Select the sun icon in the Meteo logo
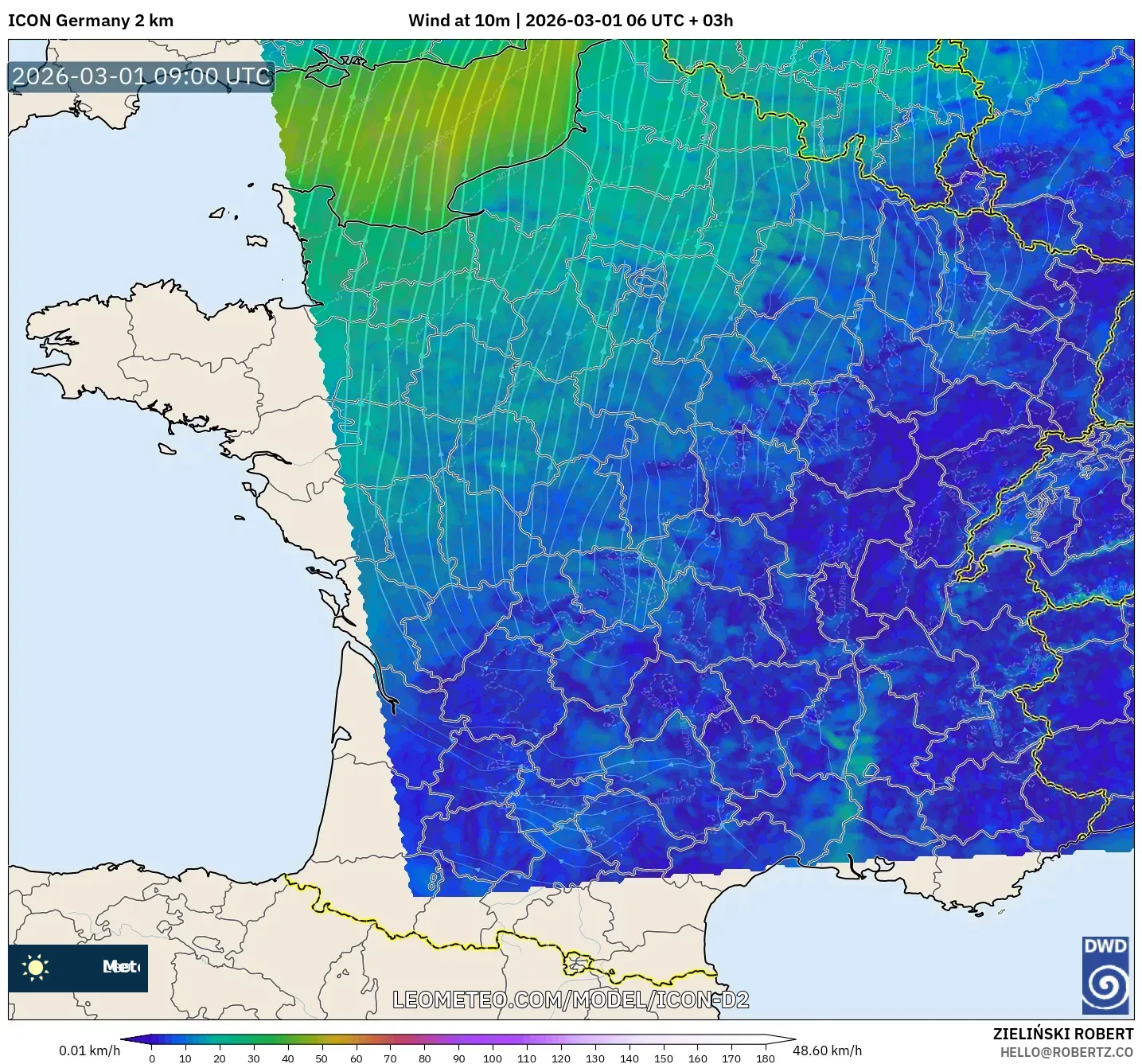 (36, 969)
